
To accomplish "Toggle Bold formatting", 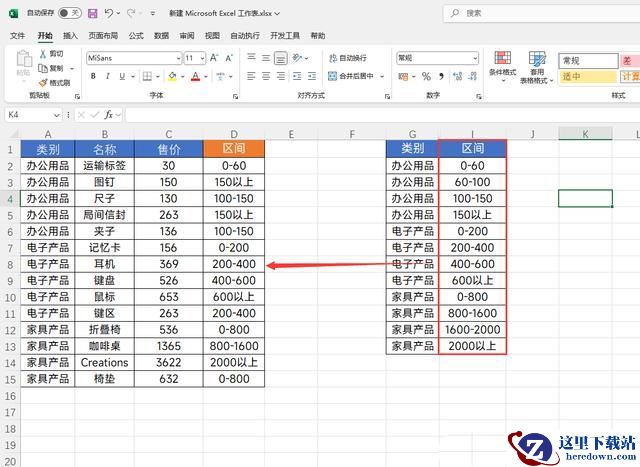I will (93, 76).
